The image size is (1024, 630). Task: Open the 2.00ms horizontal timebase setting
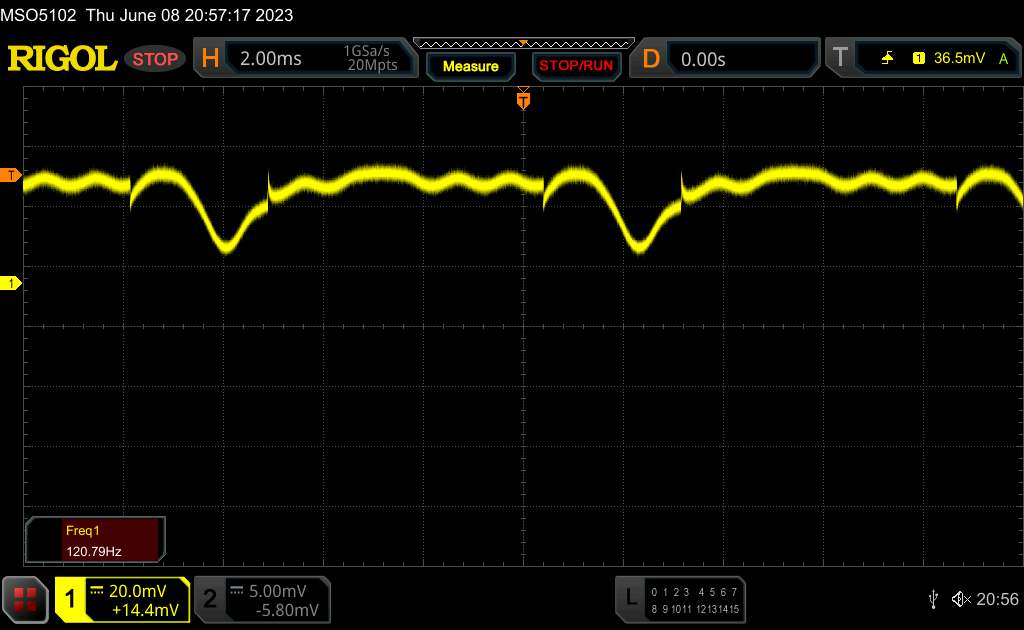pyautogui.click(x=271, y=59)
